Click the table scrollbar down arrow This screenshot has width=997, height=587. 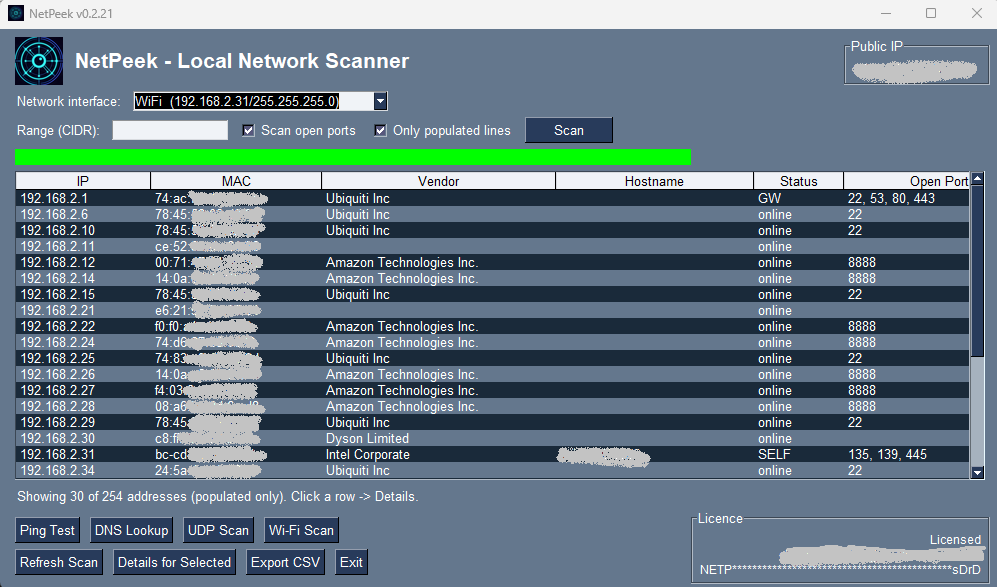(977, 472)
